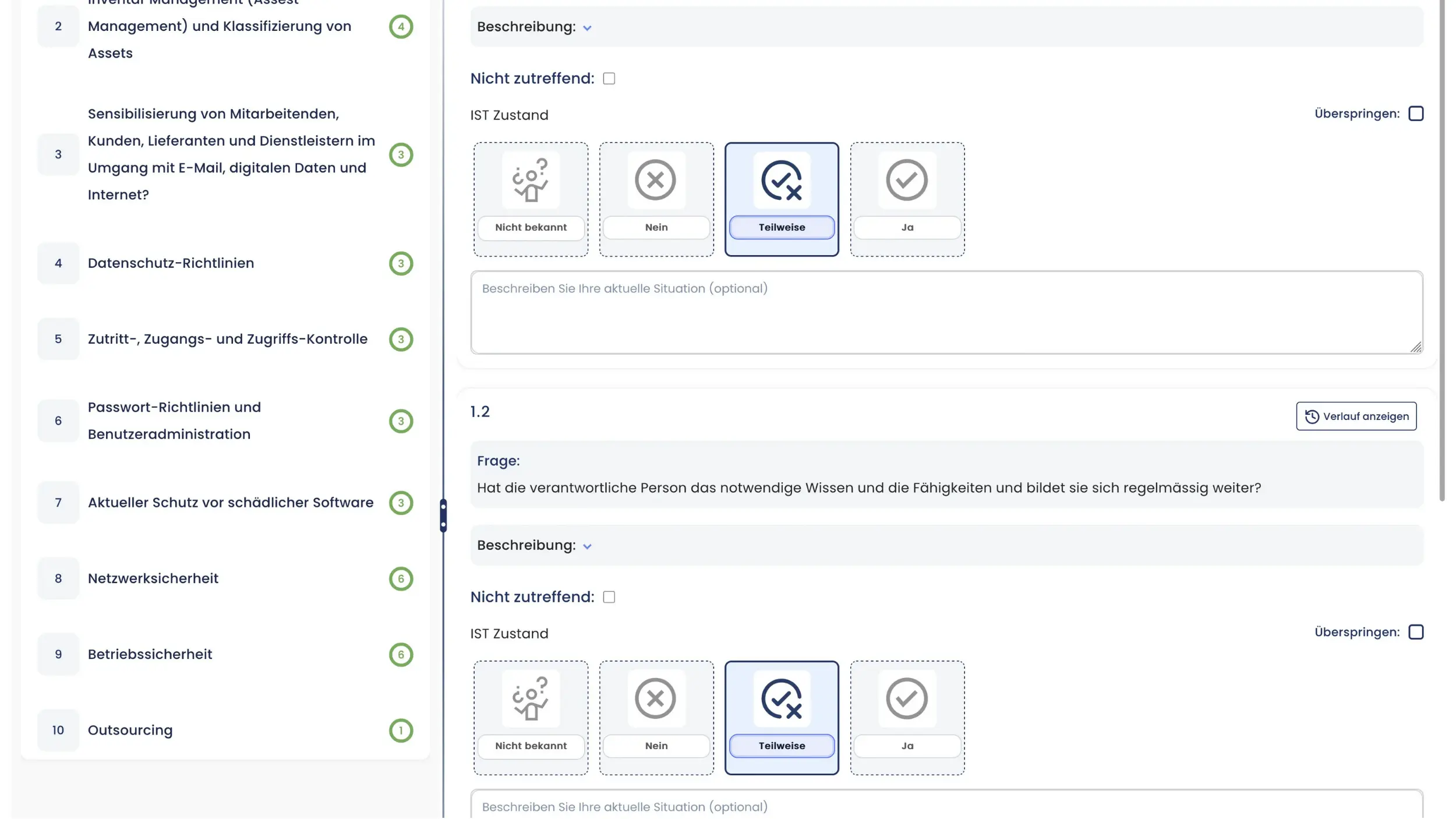The image size is (1456, 819).
Task: Enable the 'Überspringen' checkbox for question 1.2
Action: (x=1416, y=632)
